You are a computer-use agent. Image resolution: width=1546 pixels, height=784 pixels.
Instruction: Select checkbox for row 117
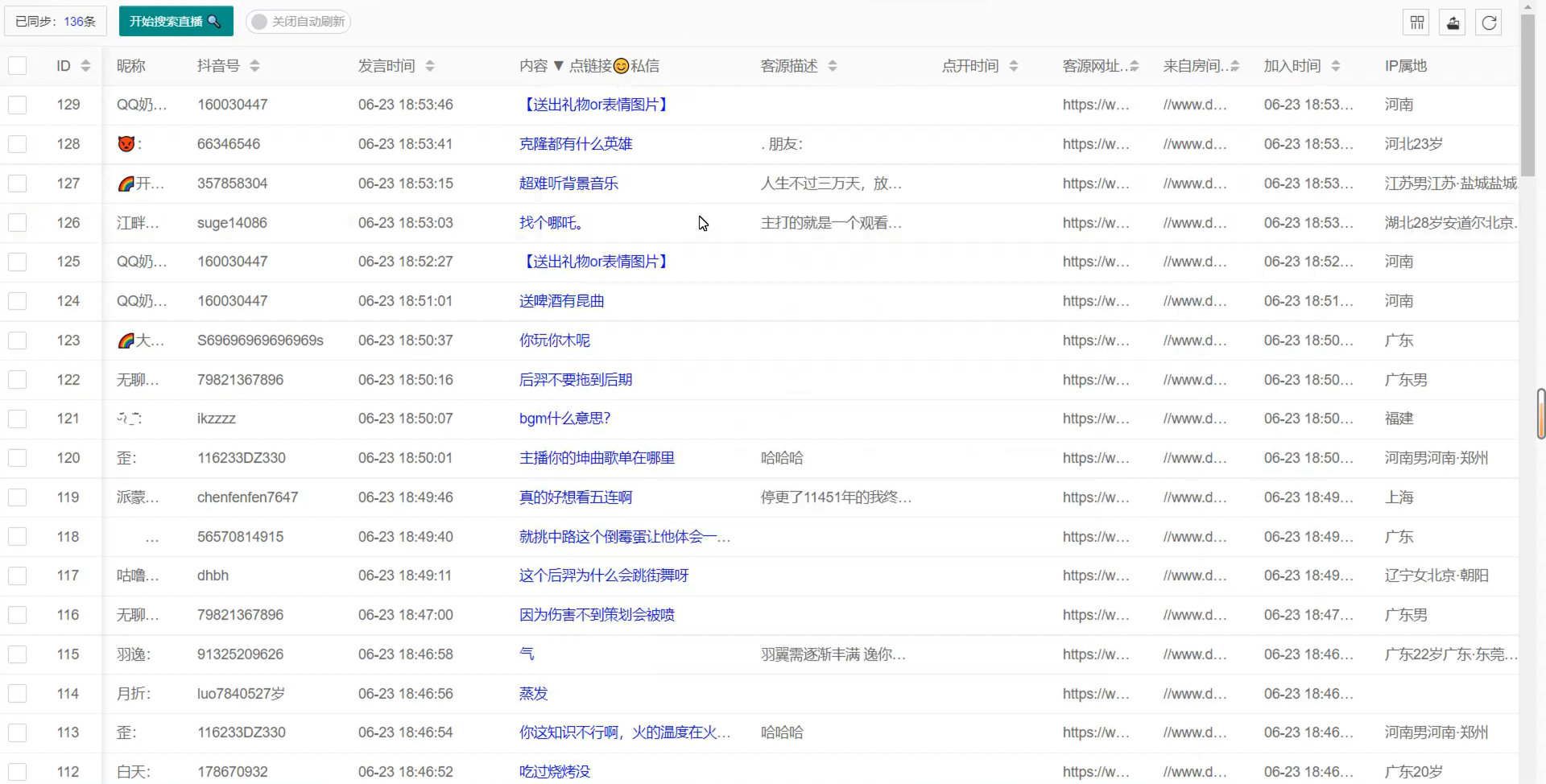click(x=18, y=576)
